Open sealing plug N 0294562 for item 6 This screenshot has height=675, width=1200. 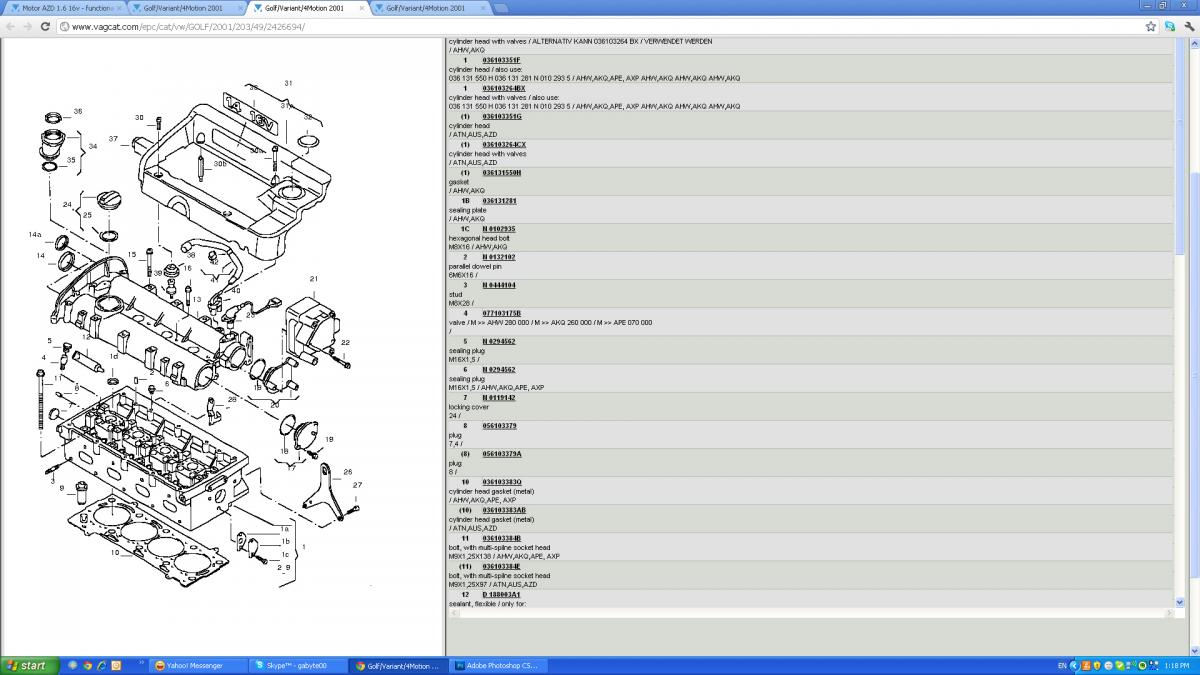(x=498, y=369)
